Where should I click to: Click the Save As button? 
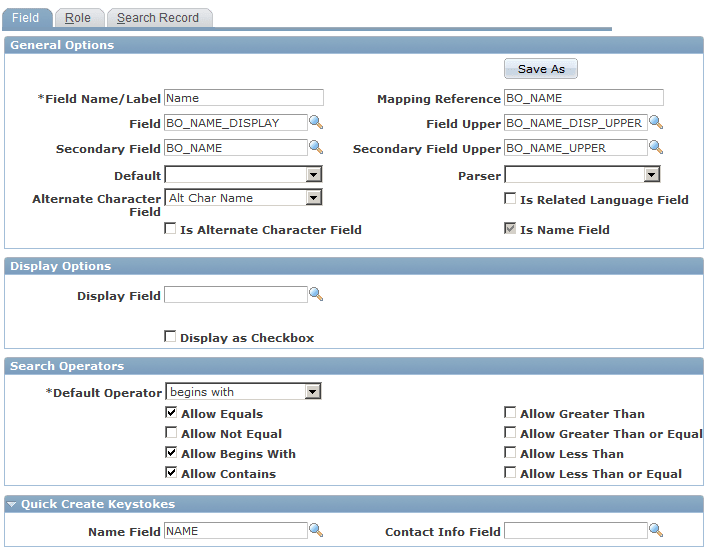(x=541, y=69)
